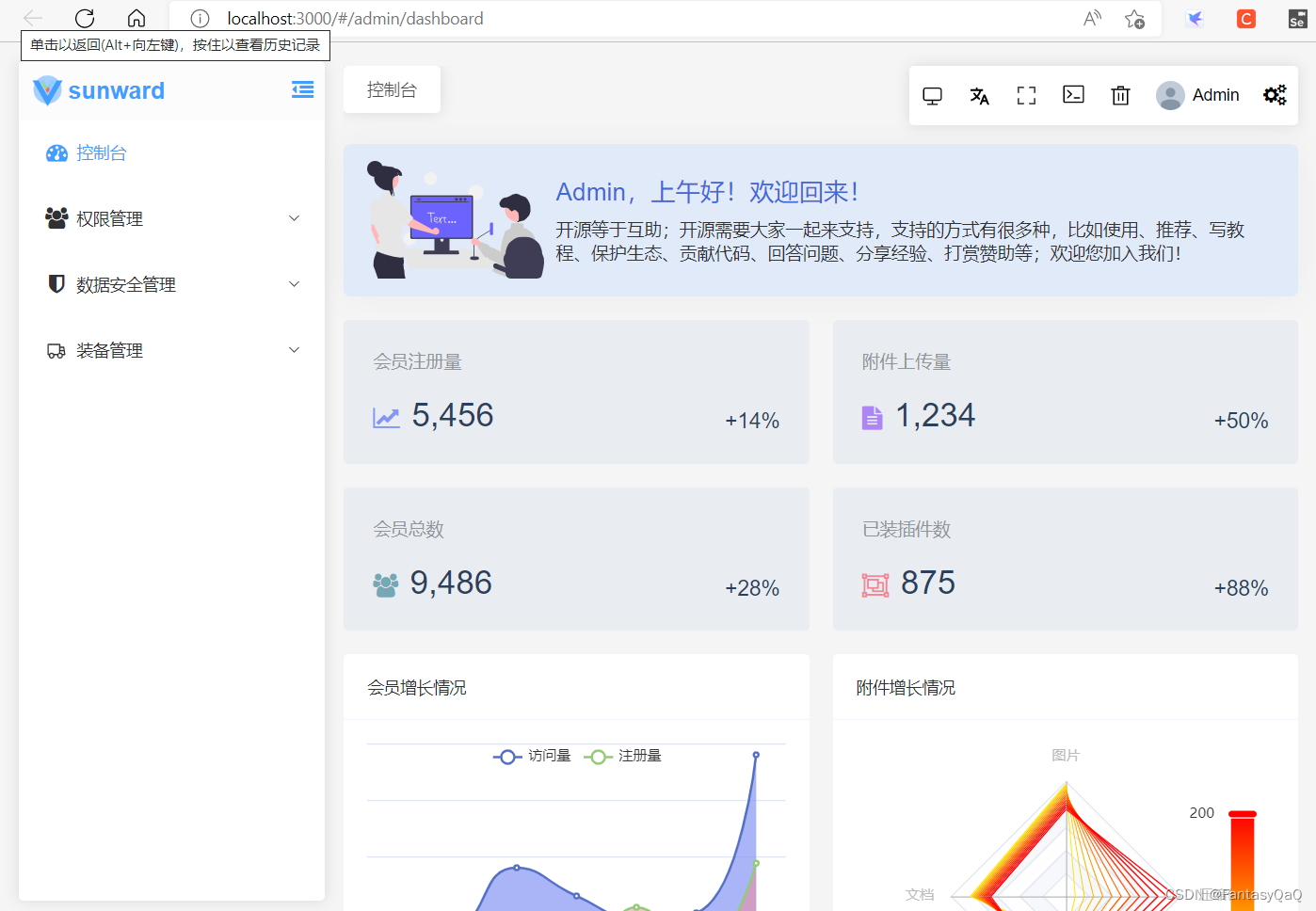Click the sunward brand title
Image resolution: width=1316 pixels, height=911 pixels.
117,90
